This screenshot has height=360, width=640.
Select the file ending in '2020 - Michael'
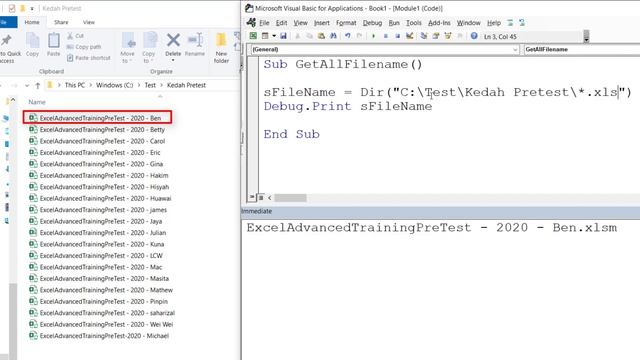pyautogui.click(x=99, y=336)
